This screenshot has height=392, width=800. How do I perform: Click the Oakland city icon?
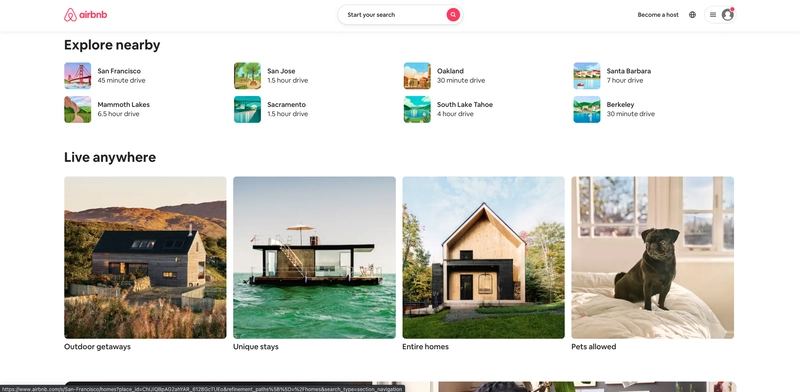(417, 76)
